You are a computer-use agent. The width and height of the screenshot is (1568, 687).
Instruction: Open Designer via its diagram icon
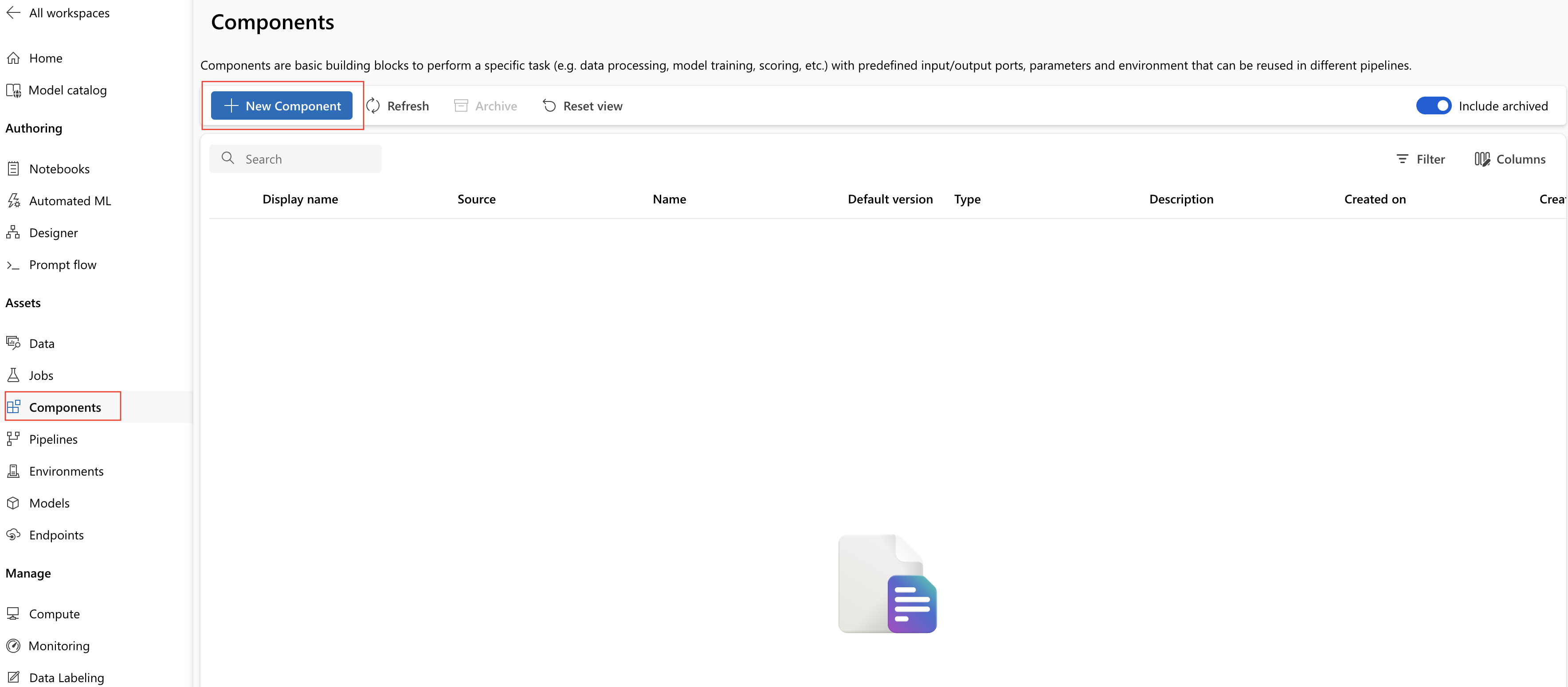pos(13,232)
